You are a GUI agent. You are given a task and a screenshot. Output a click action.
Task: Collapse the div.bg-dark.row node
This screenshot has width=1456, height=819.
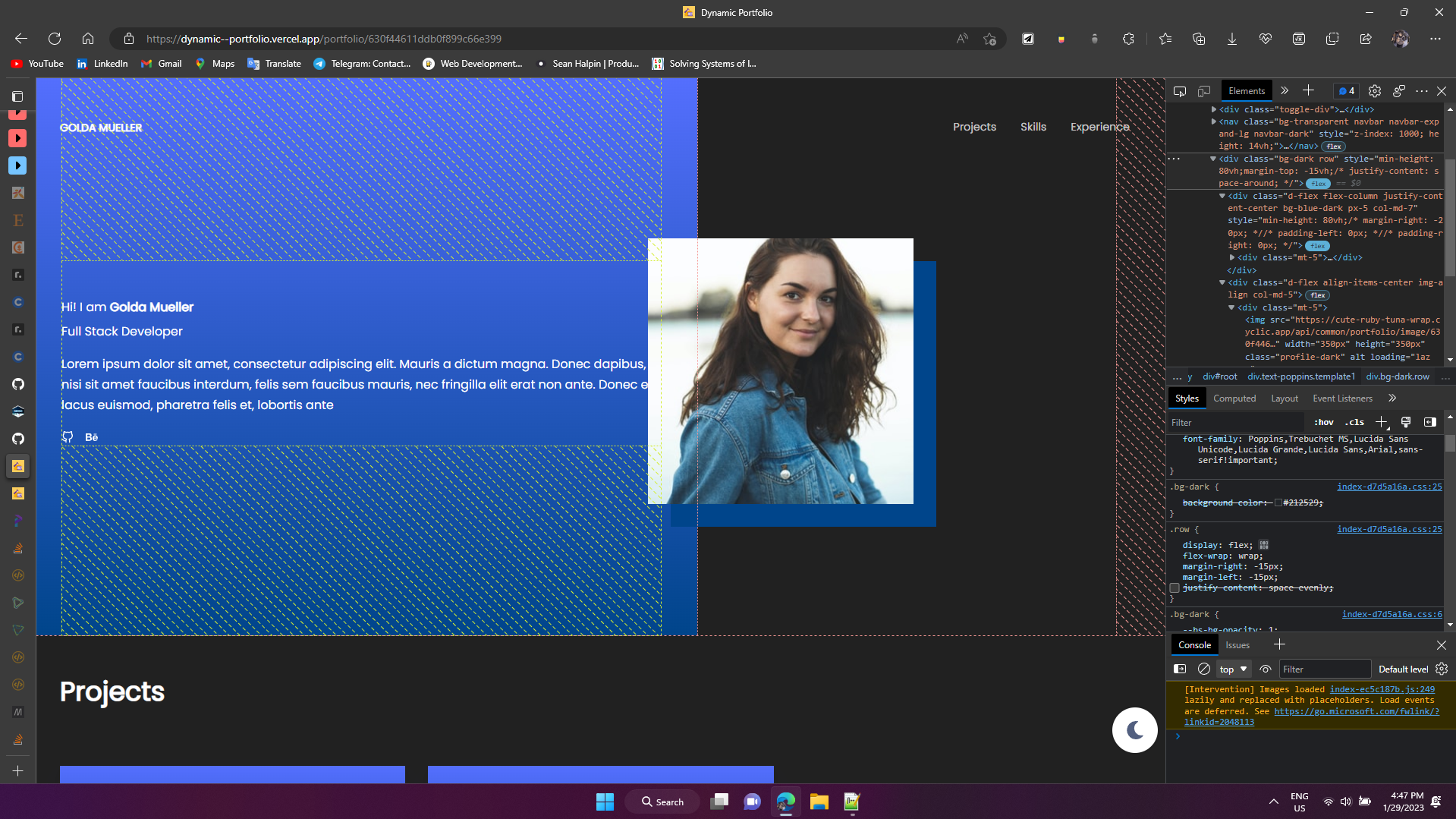(1213, 159)
